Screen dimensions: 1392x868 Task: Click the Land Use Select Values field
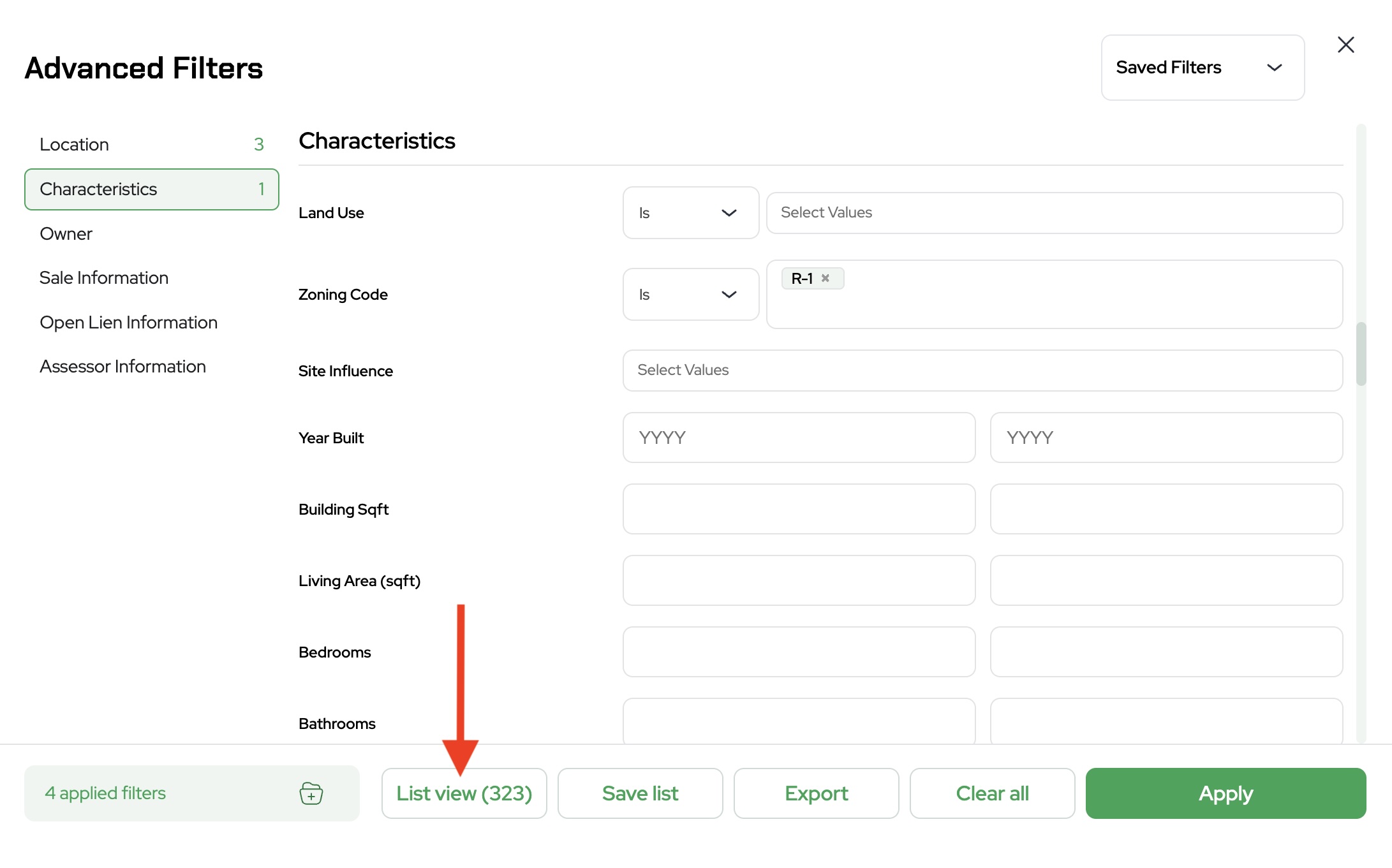[1054, 213]
